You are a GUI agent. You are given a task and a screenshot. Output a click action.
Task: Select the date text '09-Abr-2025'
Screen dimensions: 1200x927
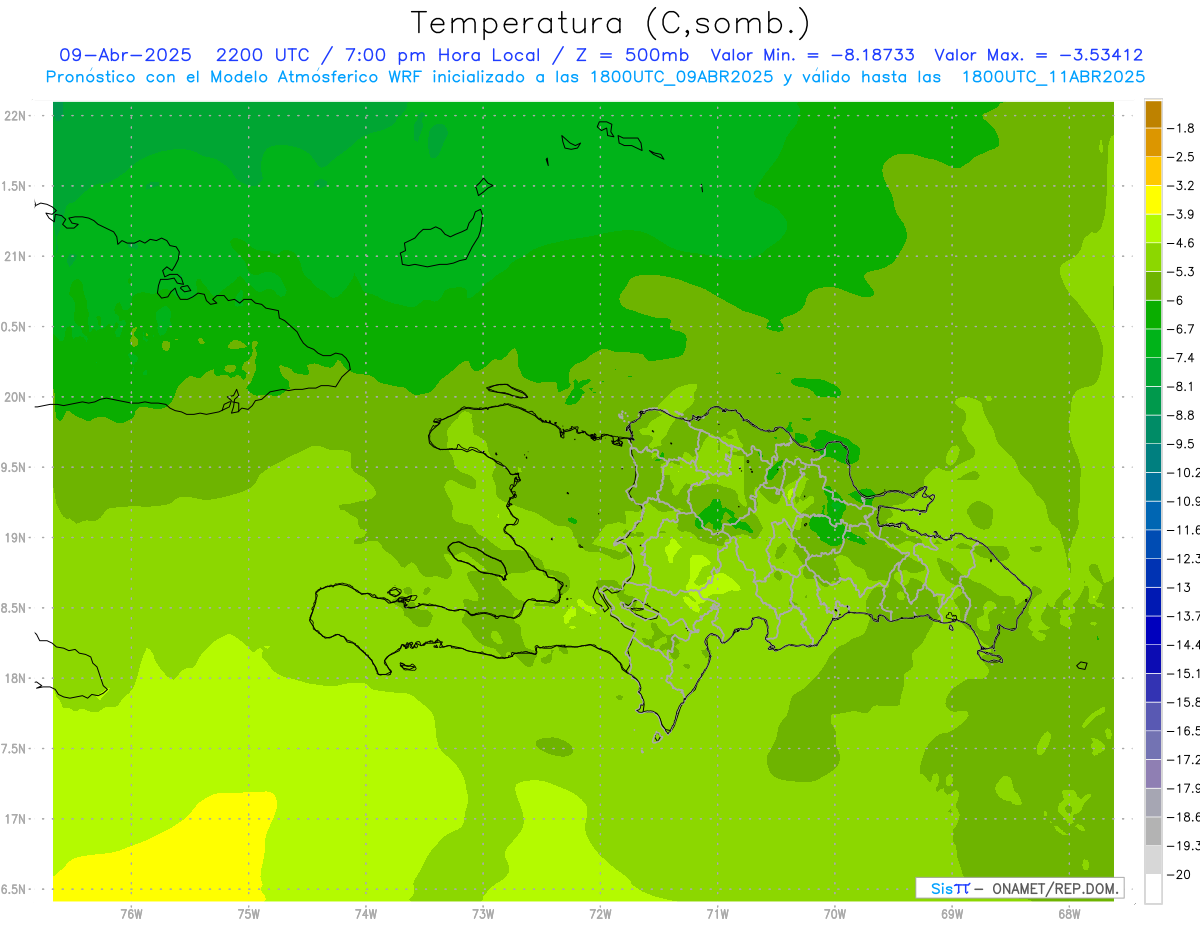click(x=125, y=55)
